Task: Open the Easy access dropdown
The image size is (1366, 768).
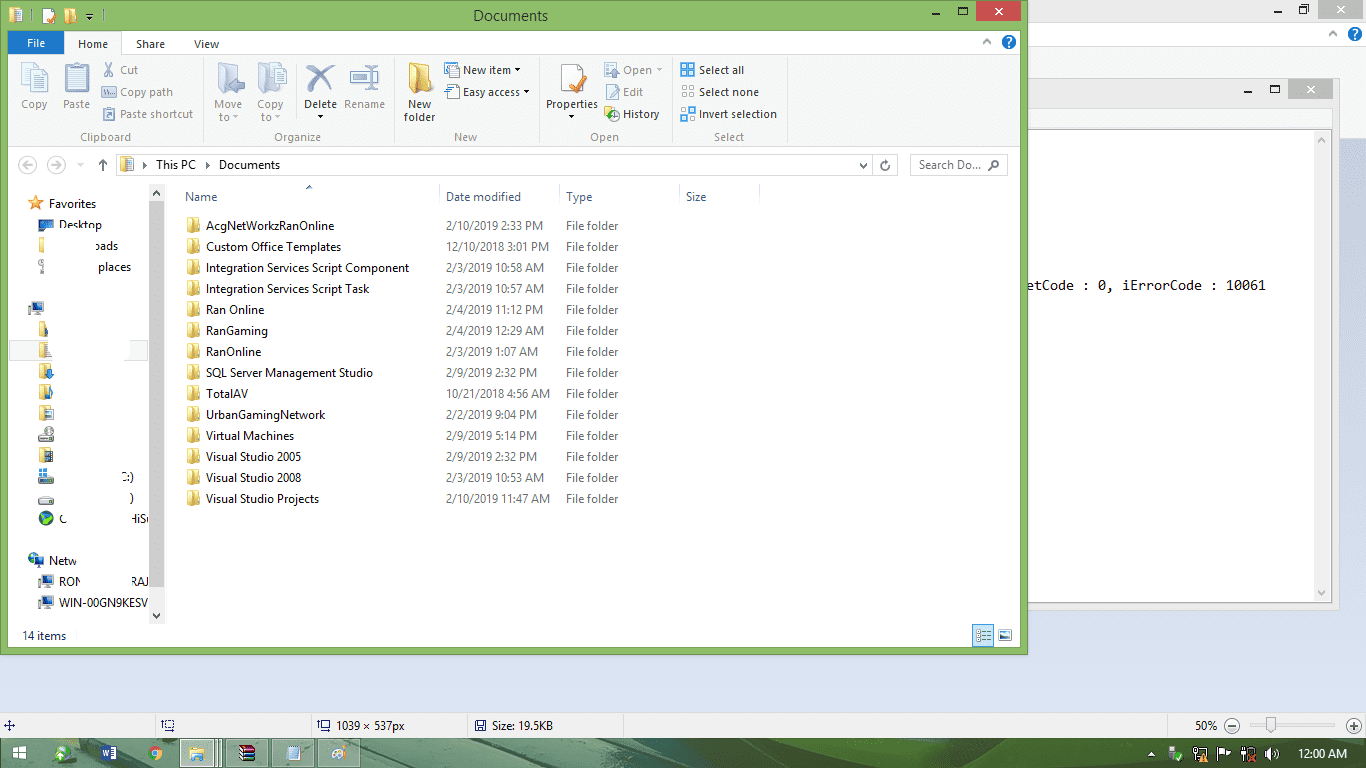Action: 487,92
